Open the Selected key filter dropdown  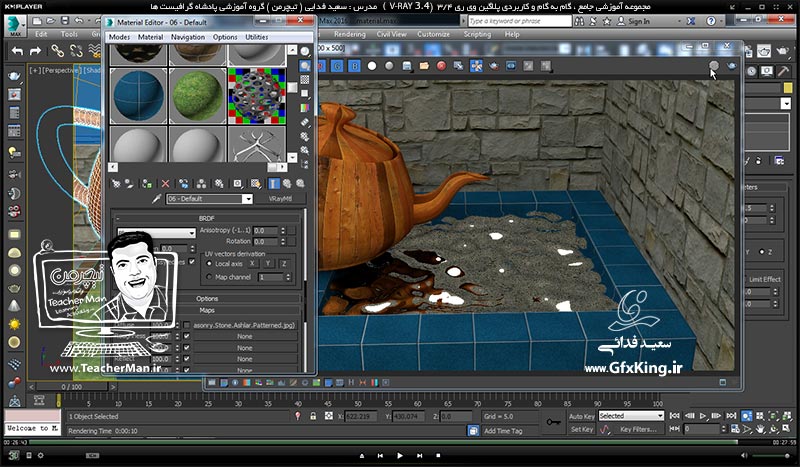pos(631,416)
